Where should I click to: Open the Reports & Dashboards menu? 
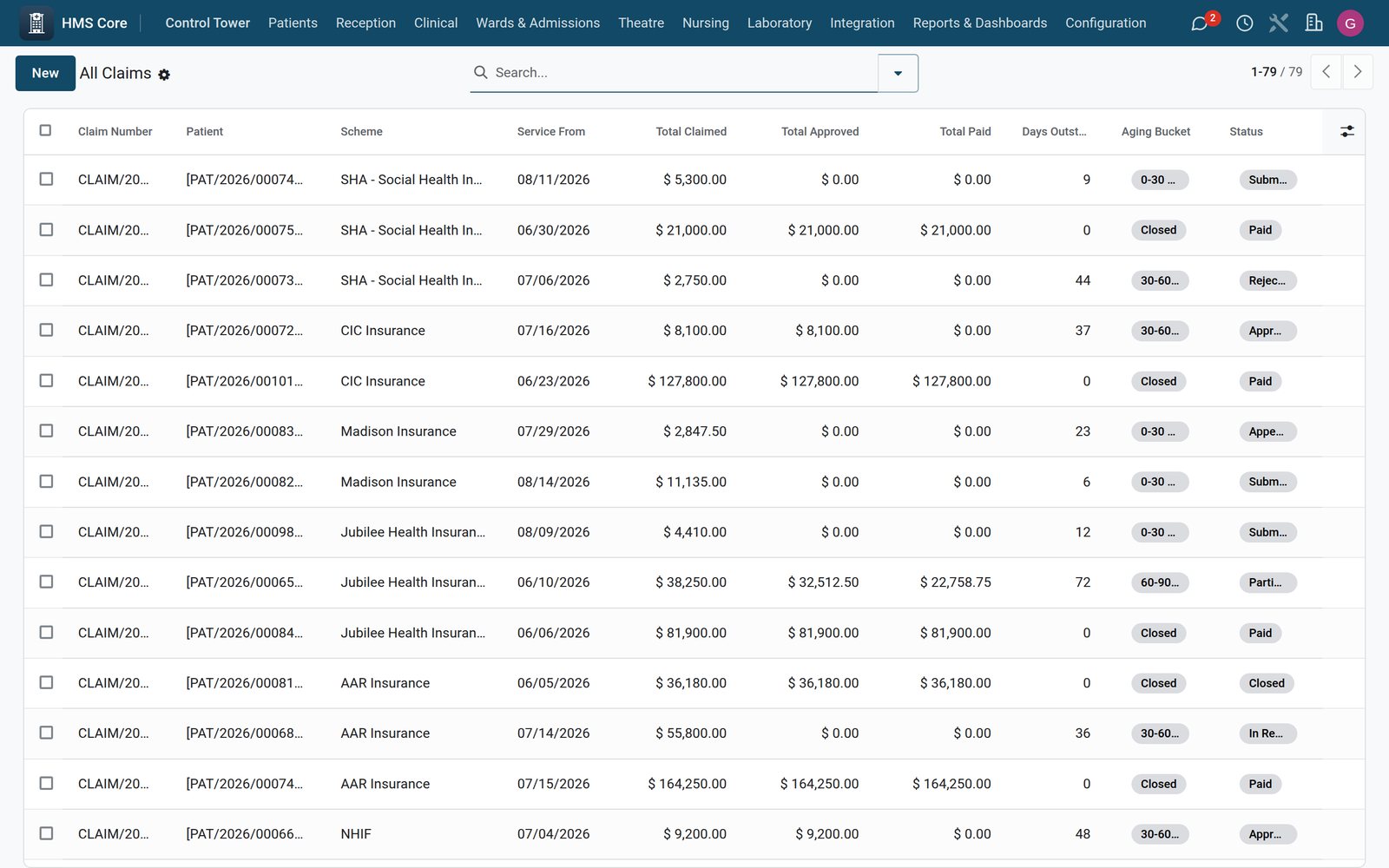point(979,23)
